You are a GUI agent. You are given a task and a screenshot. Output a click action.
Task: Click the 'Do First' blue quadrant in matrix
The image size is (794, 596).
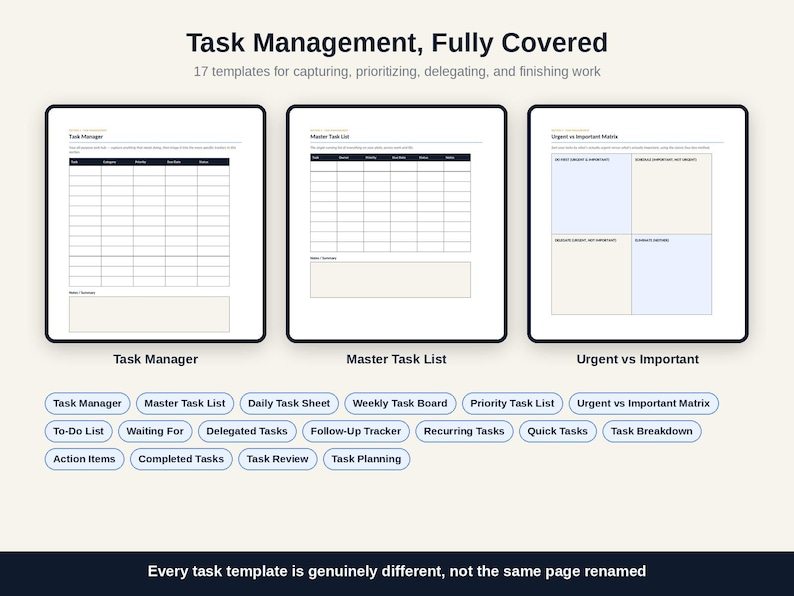click(x=591, y=194)
